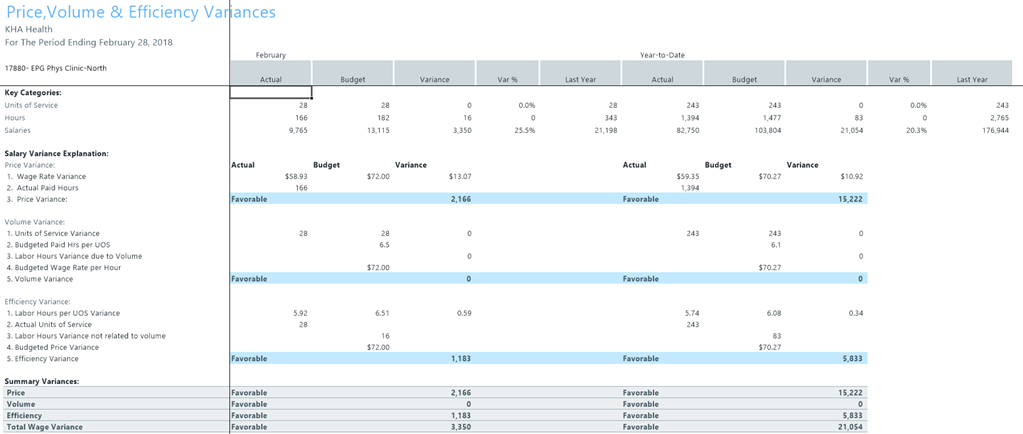
Task: Click the report title Price, Volume & Efficiency Variances
Action: tap(141, 12)
